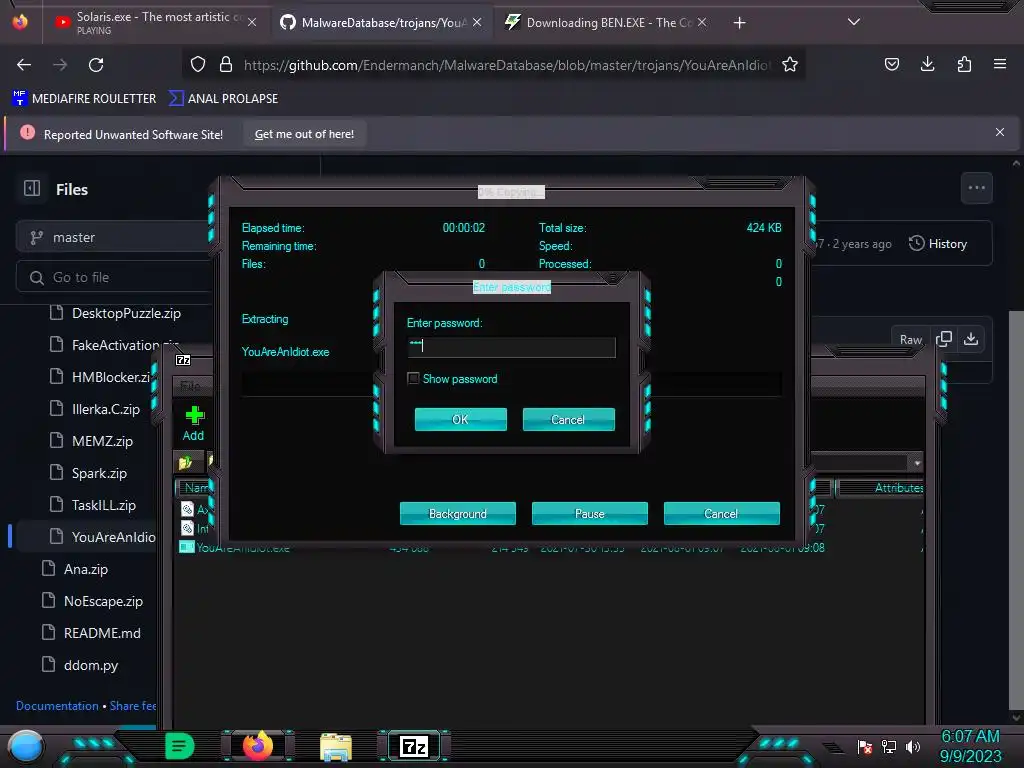The image size is (1024, 768).
Task: Go forward in Firefox
Action: pyautogui.click(x=59, y=65)
